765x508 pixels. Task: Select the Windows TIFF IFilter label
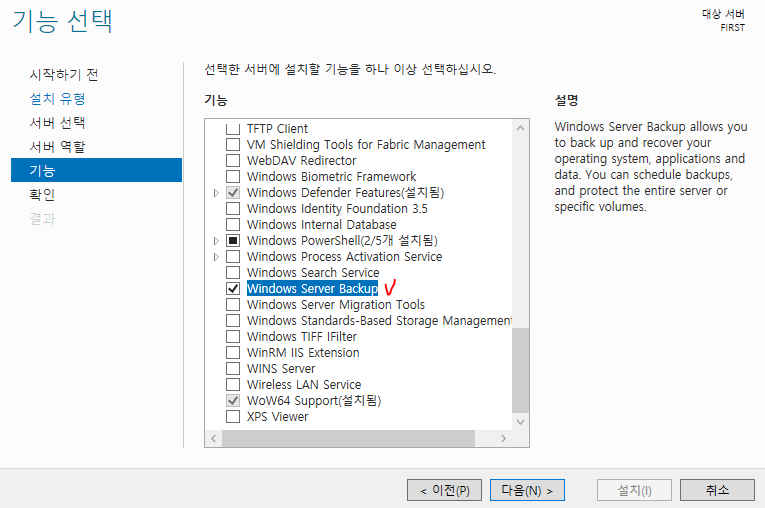[302, 336]
